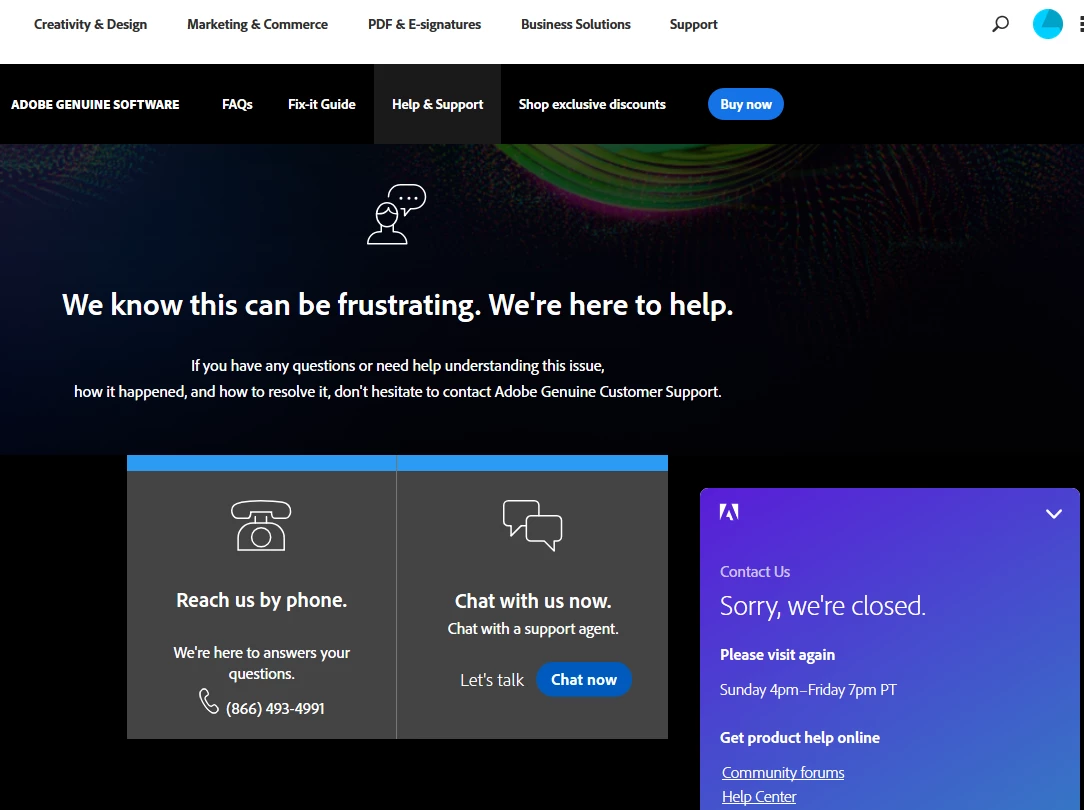Click the search magnifier icon
Image resolution: width=1084 pixels, height=810 pixels.
coord(1000,24)
